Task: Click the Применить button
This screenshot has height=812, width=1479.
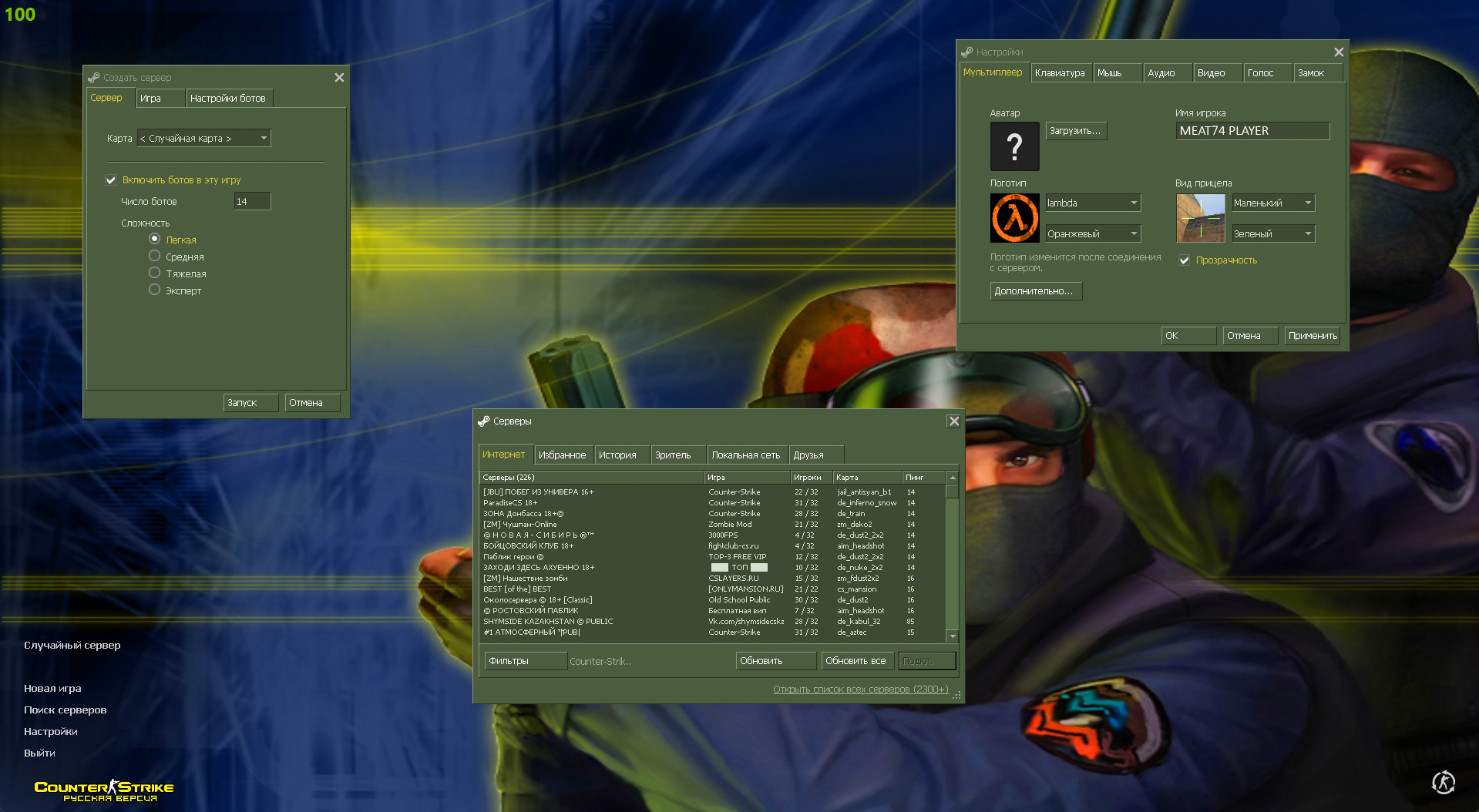Action: (x=1313, y=336)
